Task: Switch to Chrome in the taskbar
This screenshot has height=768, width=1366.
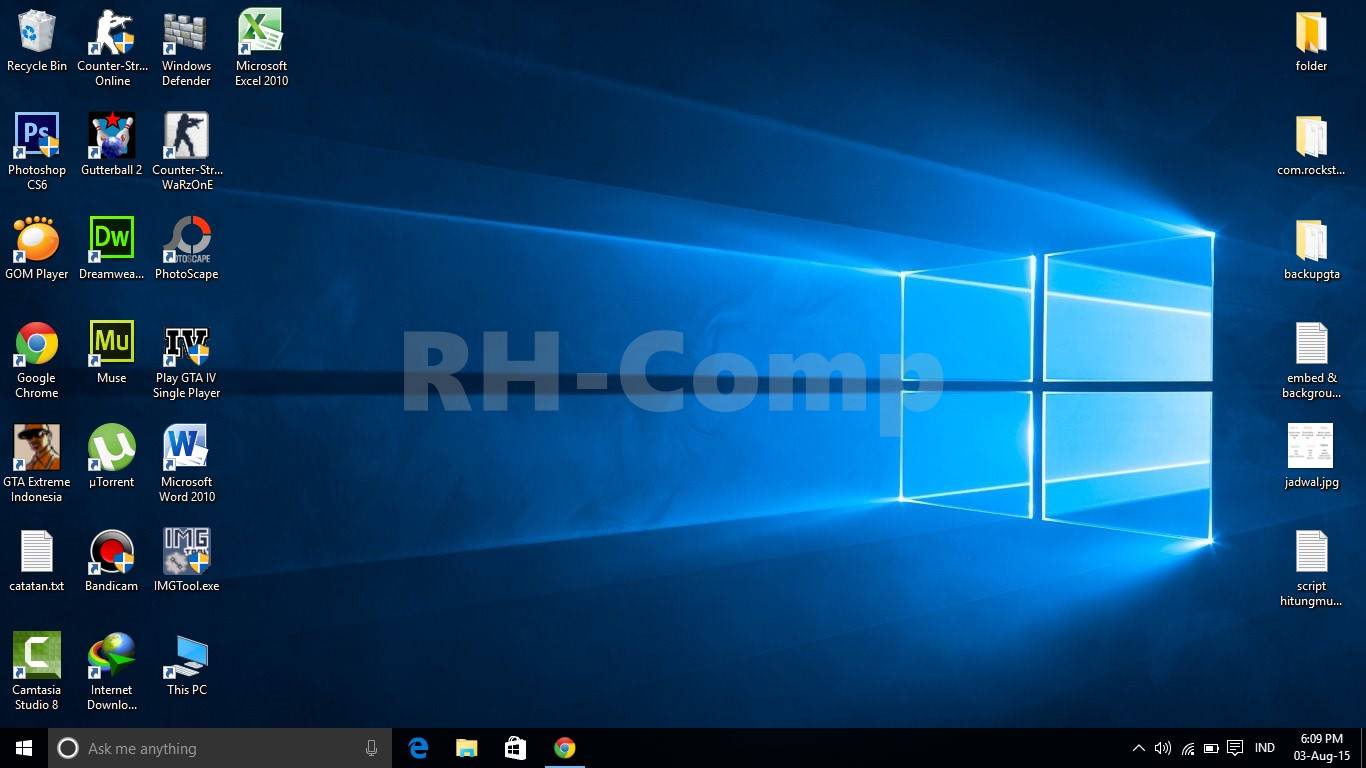Action: click(564, 748)
